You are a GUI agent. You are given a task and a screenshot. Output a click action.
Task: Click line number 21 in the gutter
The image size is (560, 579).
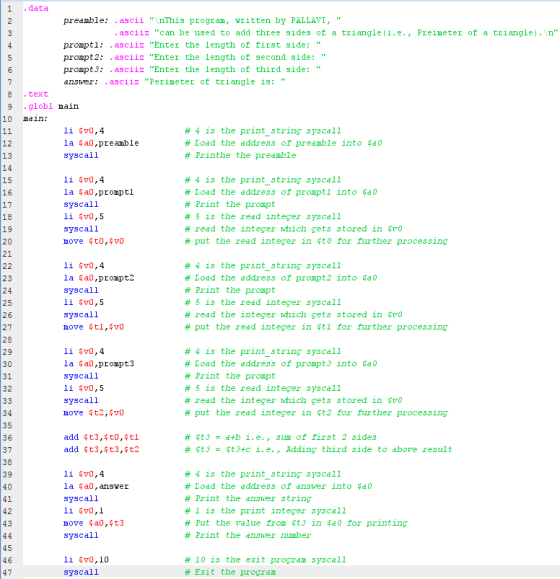[x=7, y=254]
